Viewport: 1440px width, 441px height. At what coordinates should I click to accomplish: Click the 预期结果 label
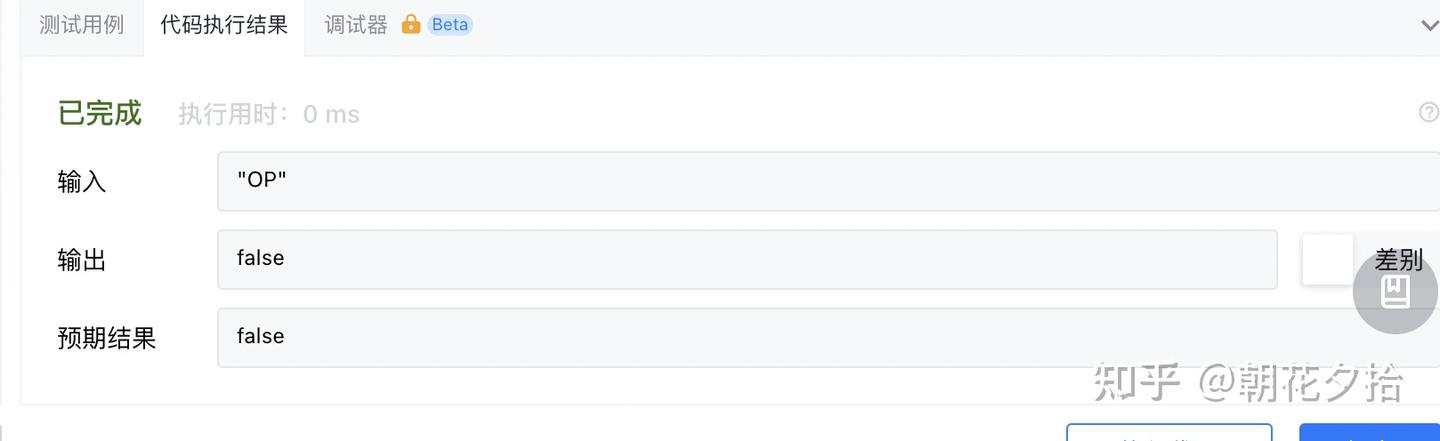tap(107, 338)
